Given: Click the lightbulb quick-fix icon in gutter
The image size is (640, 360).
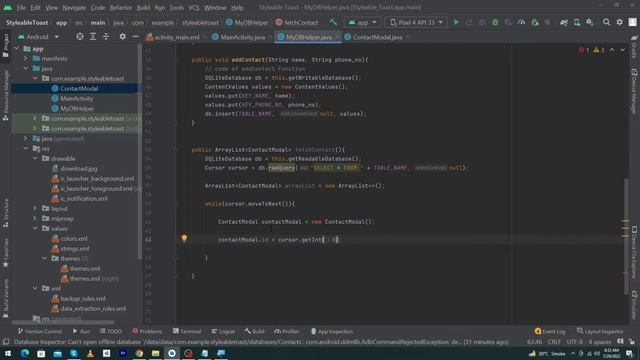Looking at the screenshot, I should (184, 238).
